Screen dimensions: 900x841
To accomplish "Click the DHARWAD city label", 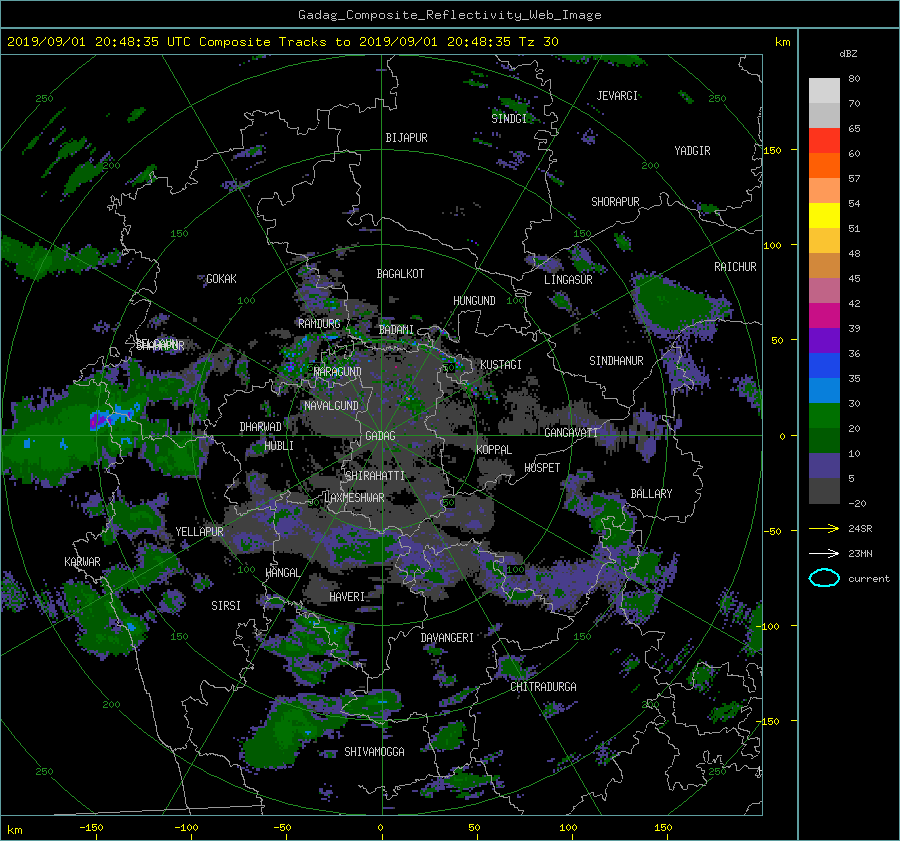I will 261,427.
